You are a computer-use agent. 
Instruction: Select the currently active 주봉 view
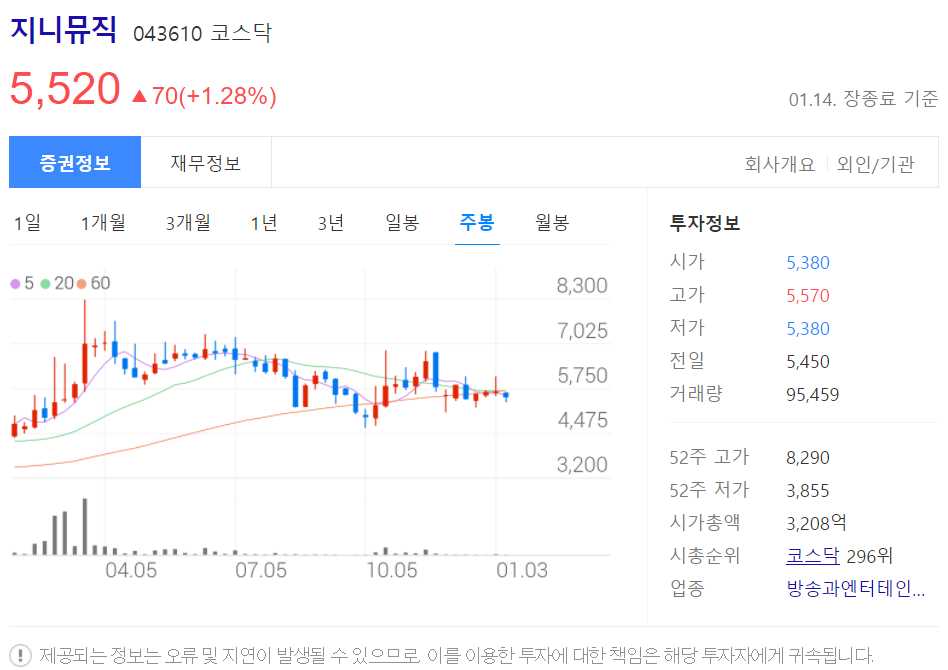tap(476, 223)
